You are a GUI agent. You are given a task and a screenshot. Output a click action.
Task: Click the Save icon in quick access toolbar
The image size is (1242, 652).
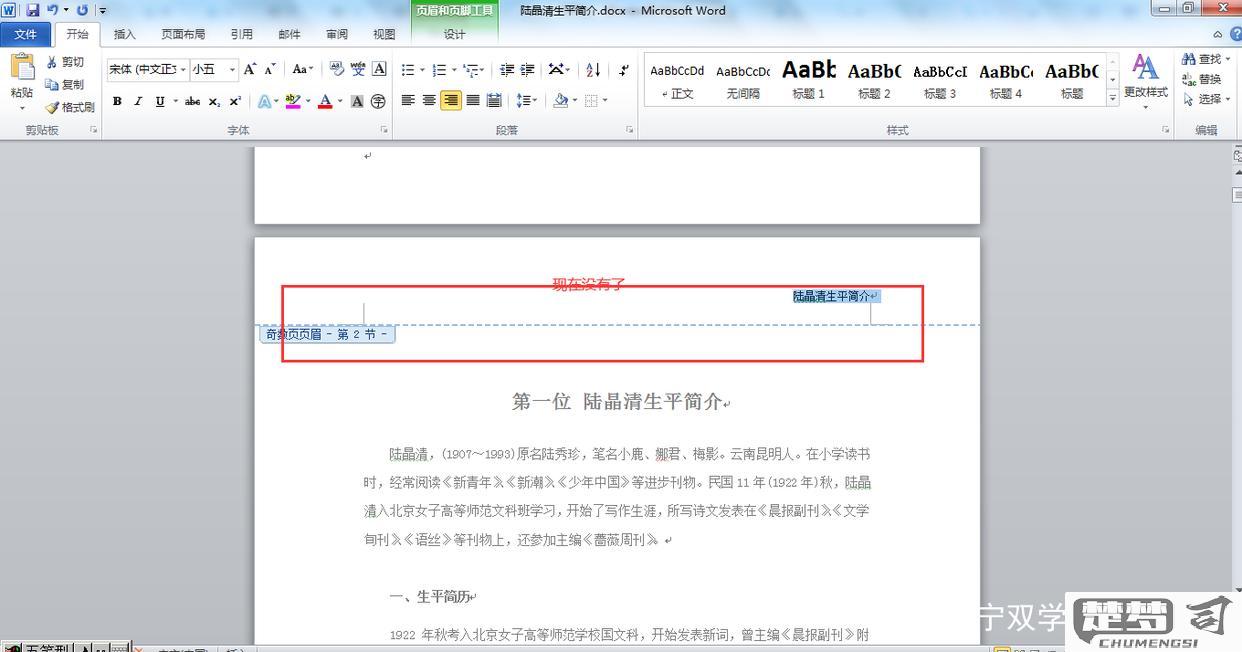(x=33, y=10)
